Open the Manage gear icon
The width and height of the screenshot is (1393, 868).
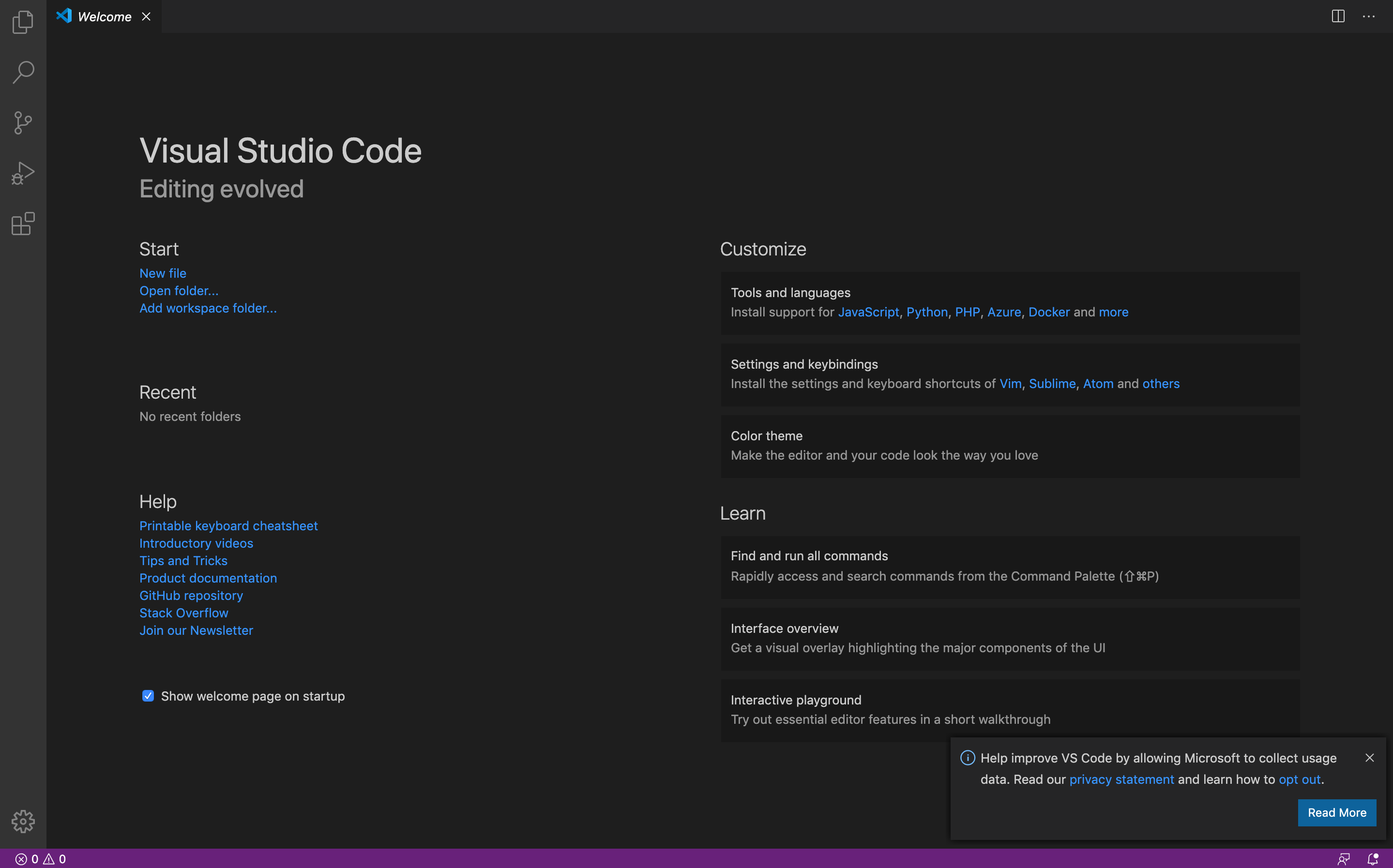23,822
